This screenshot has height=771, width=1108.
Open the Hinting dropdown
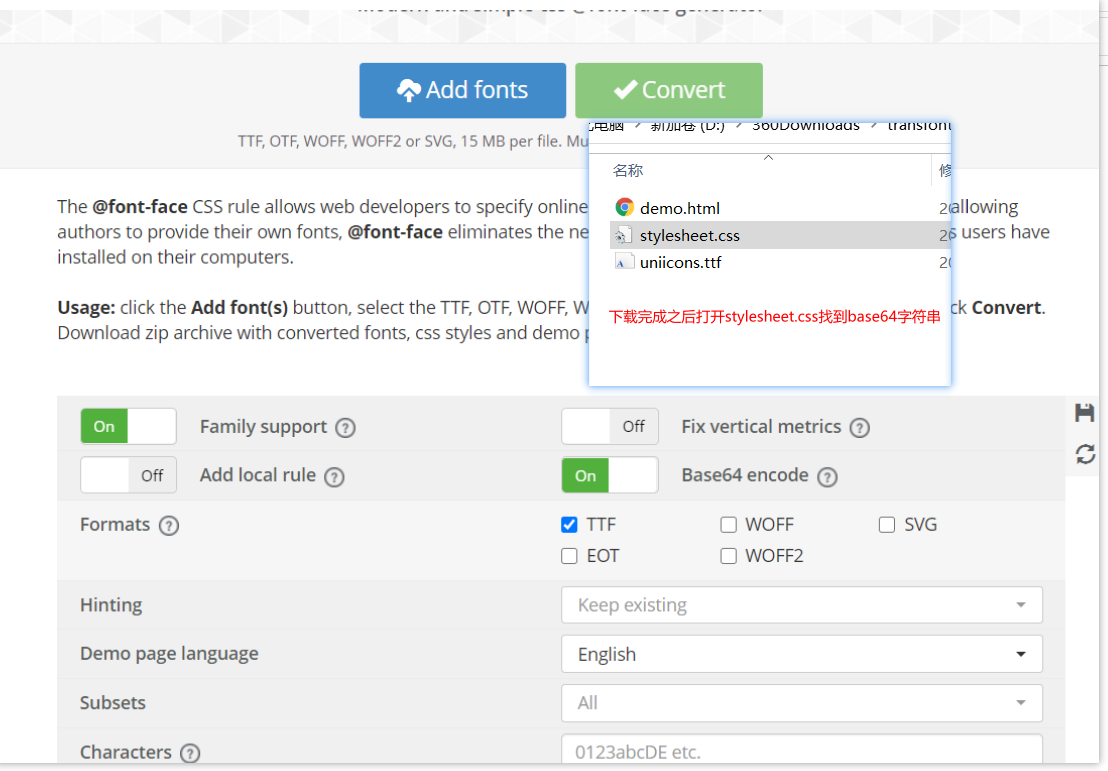pos(802,605)
